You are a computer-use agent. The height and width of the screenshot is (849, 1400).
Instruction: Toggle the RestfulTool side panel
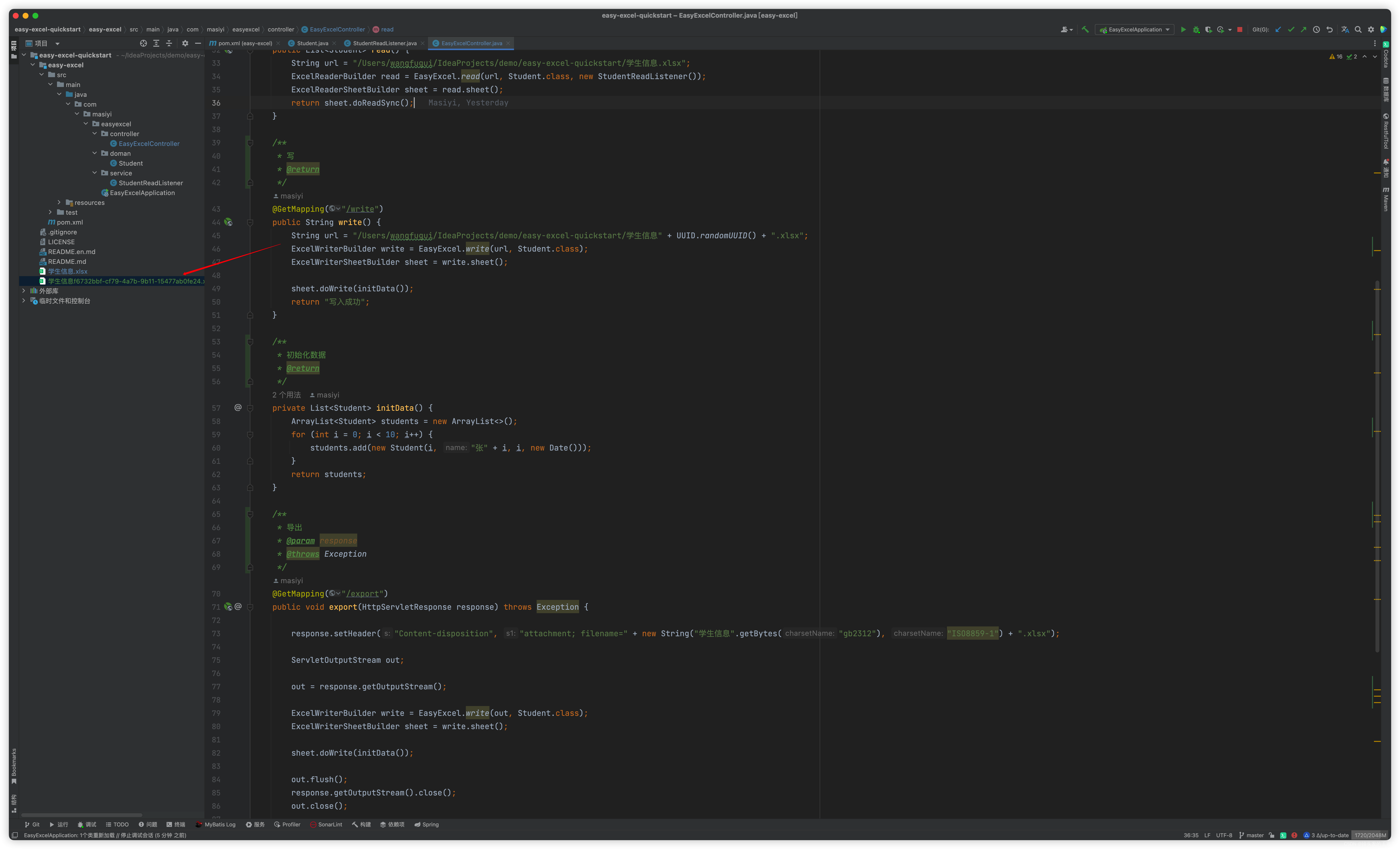[x=1386, y=131]
